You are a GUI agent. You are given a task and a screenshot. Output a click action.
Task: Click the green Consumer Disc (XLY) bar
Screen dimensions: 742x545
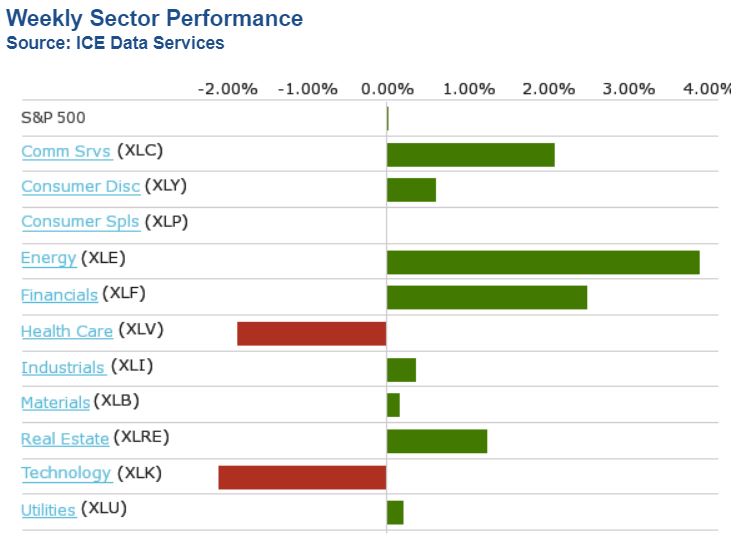point(411,190)
